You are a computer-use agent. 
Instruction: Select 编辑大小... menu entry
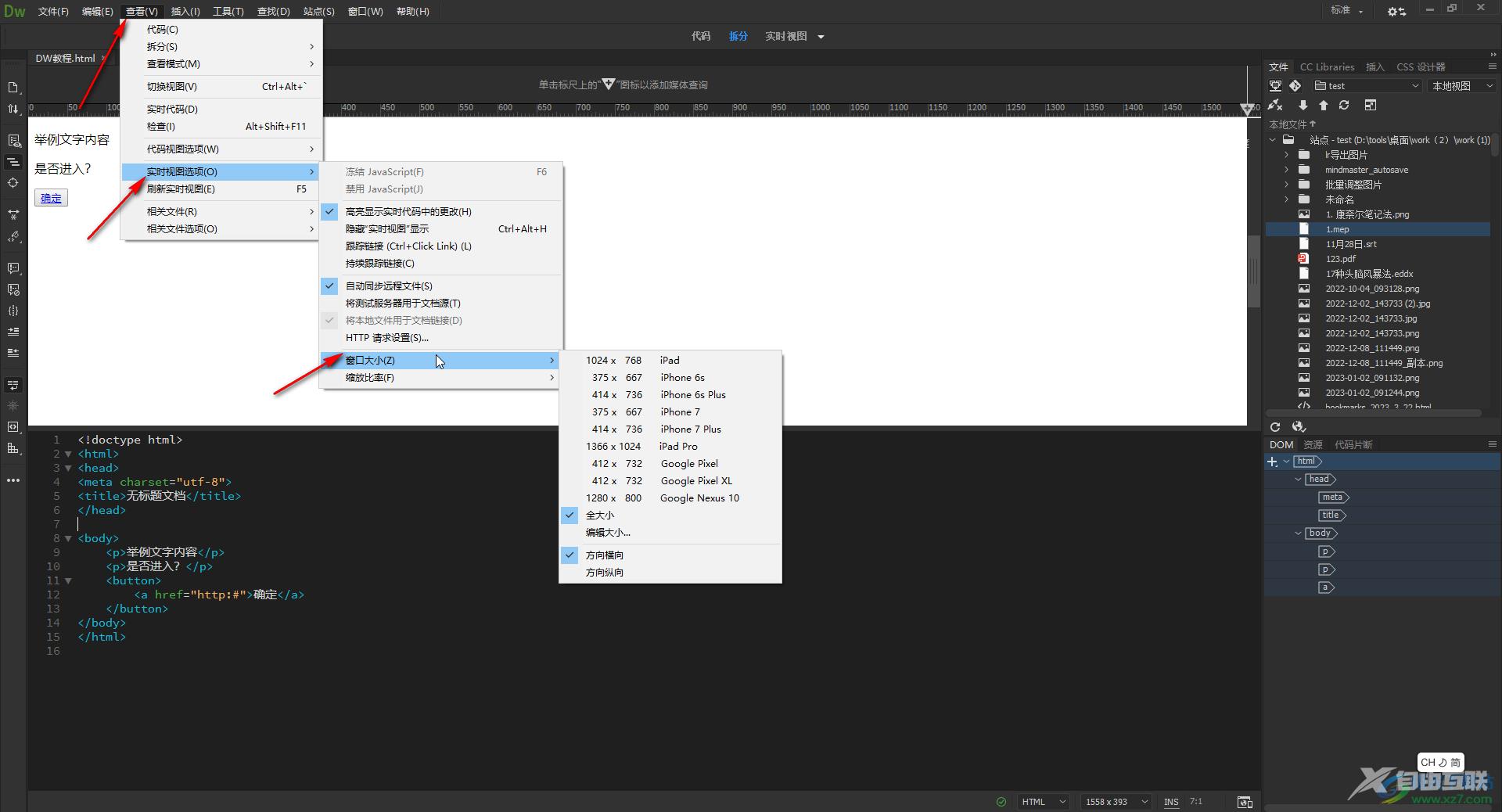pos(670,533)
